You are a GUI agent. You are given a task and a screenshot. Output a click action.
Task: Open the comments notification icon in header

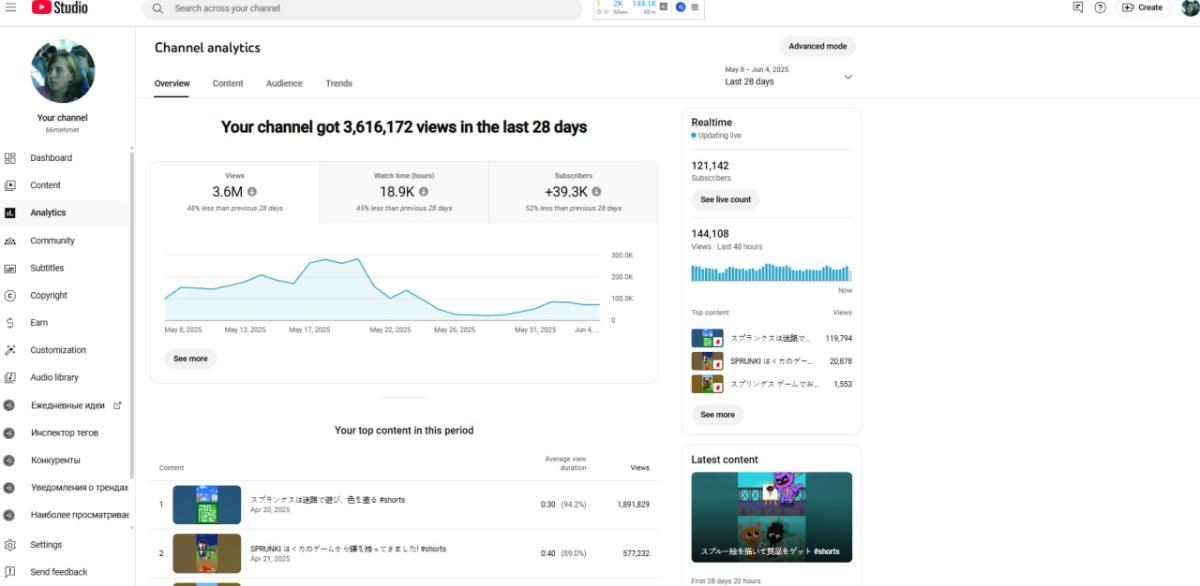coord(1078,7)
